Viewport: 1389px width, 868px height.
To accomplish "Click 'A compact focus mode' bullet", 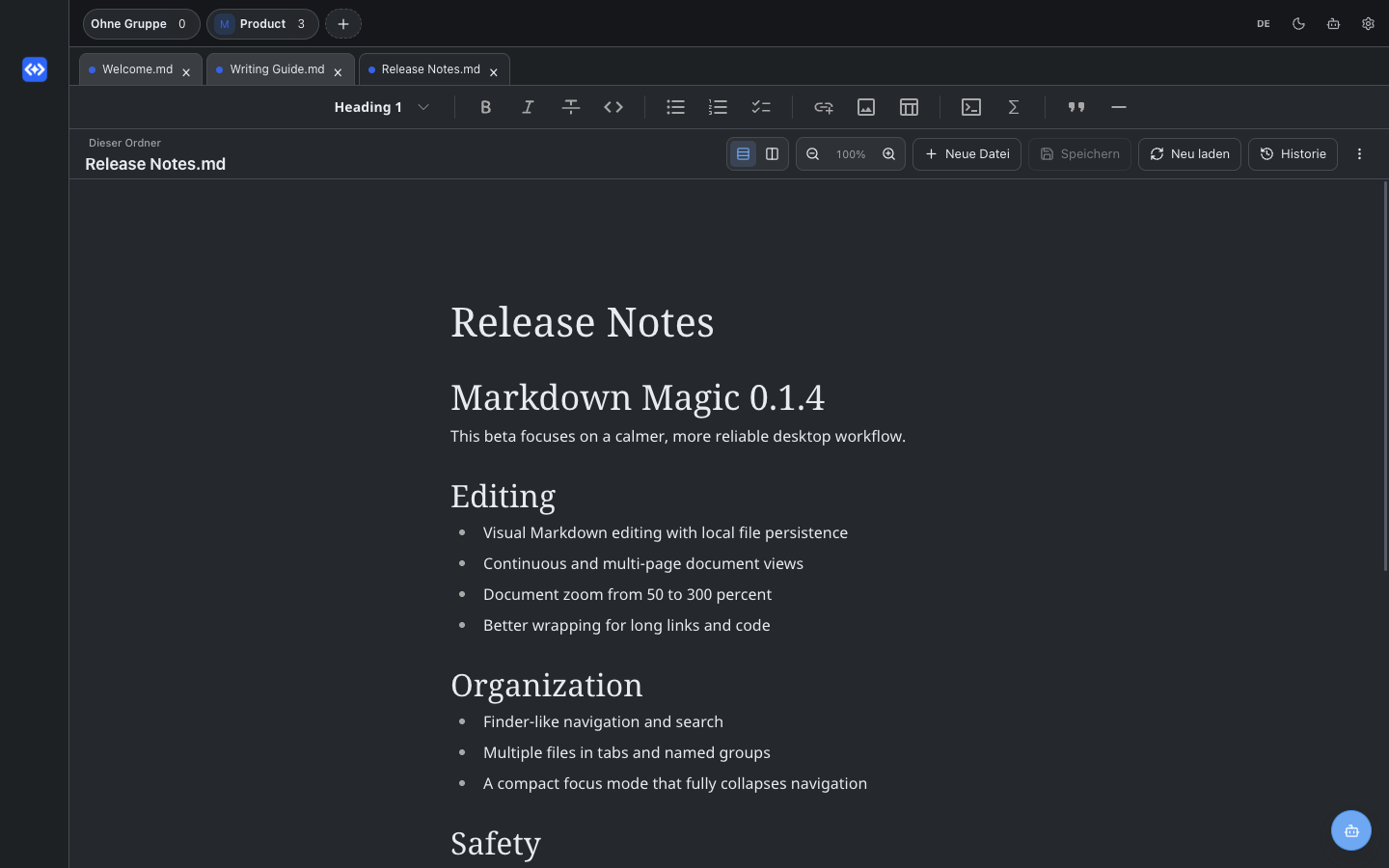I will tap(675, 783).
